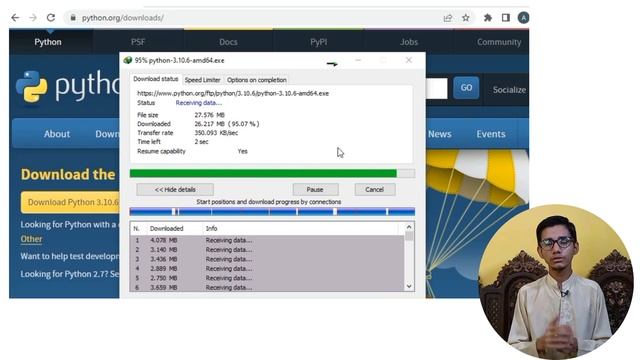Open the News menu item
640x360 pixels.
[x=440, y=134]
